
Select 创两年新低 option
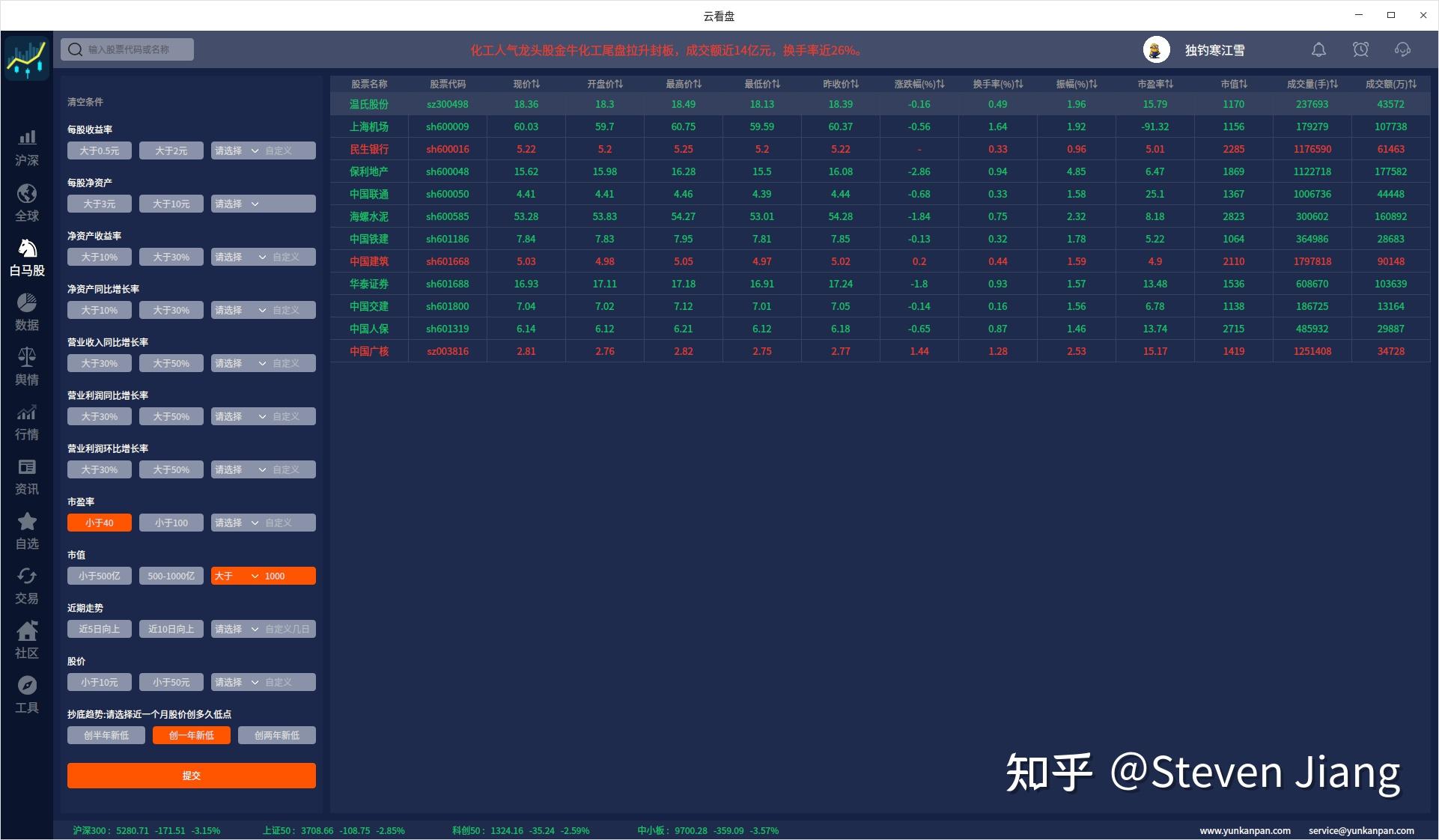coord(277,735)
